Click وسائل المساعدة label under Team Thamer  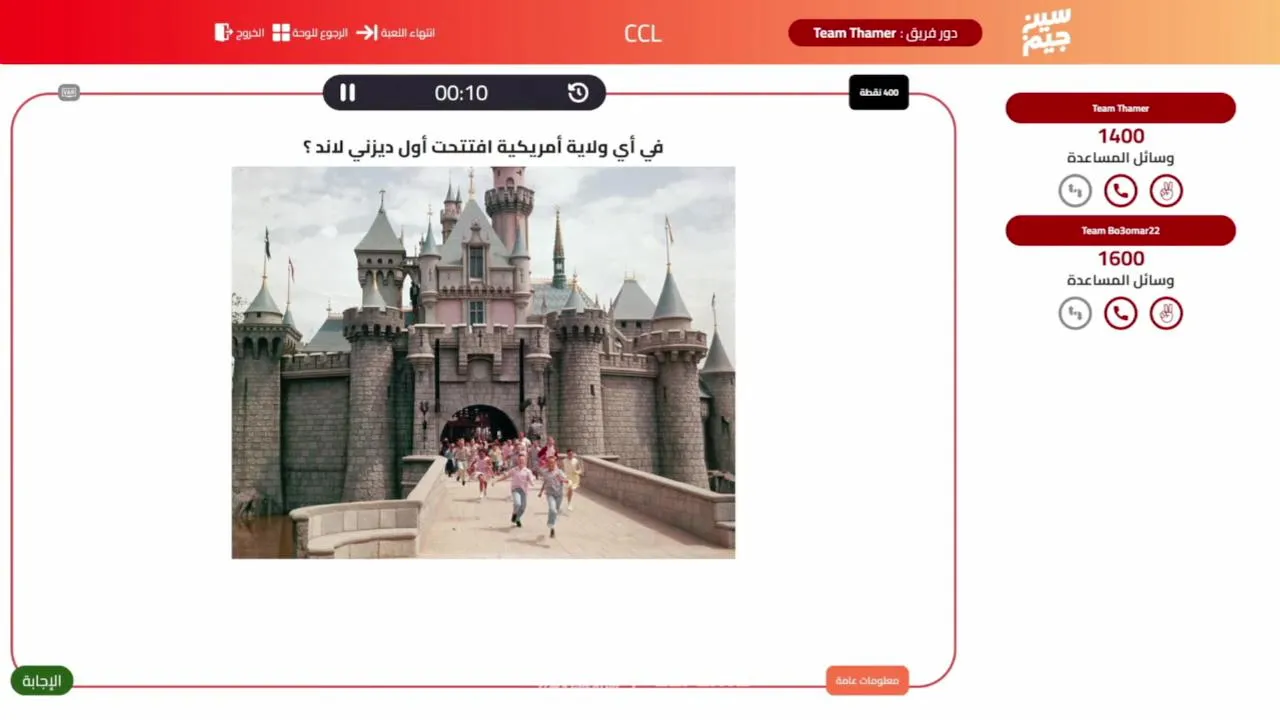click(1121, 158)
